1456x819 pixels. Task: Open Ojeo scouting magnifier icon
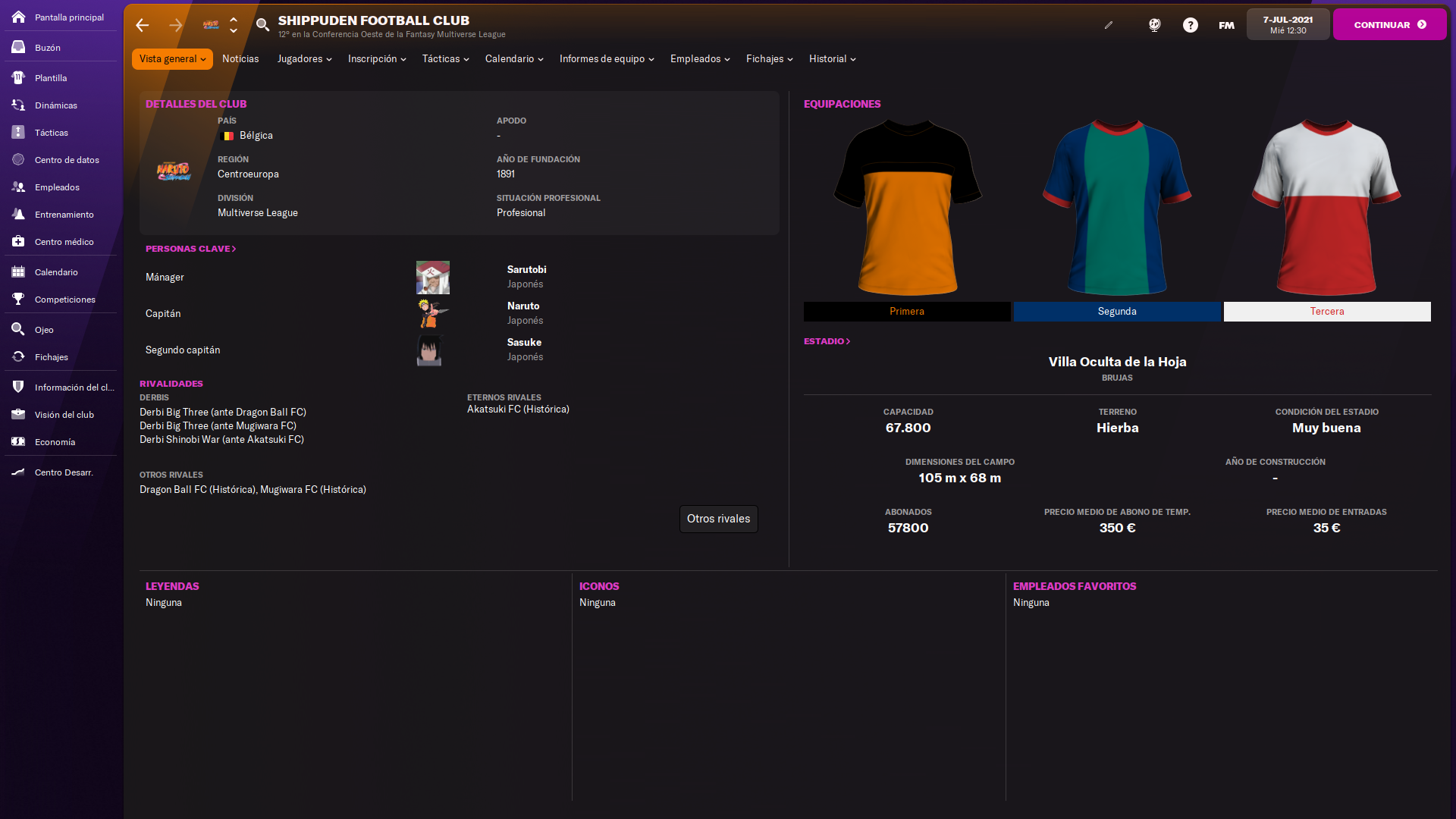tap(18, 329)
